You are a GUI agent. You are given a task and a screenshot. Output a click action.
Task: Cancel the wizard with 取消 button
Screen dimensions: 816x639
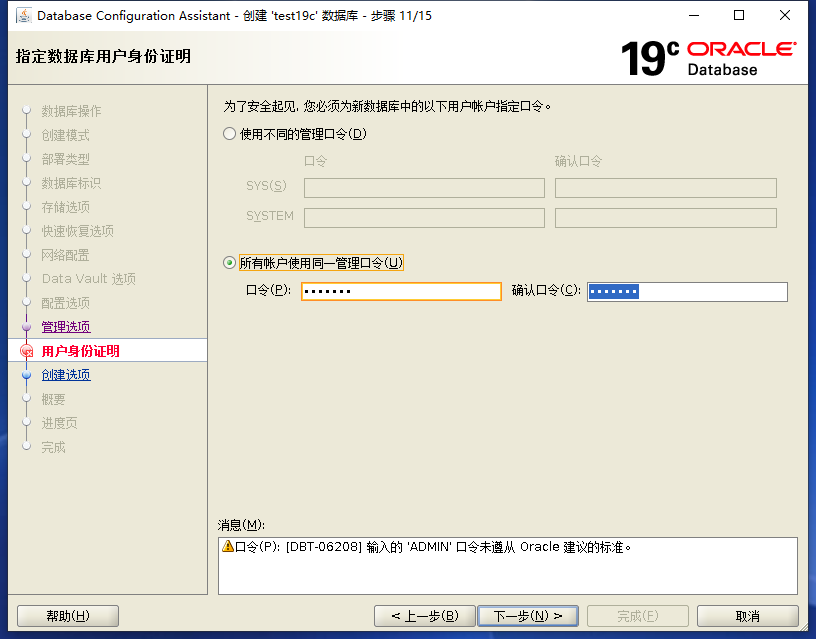point(747,616)
